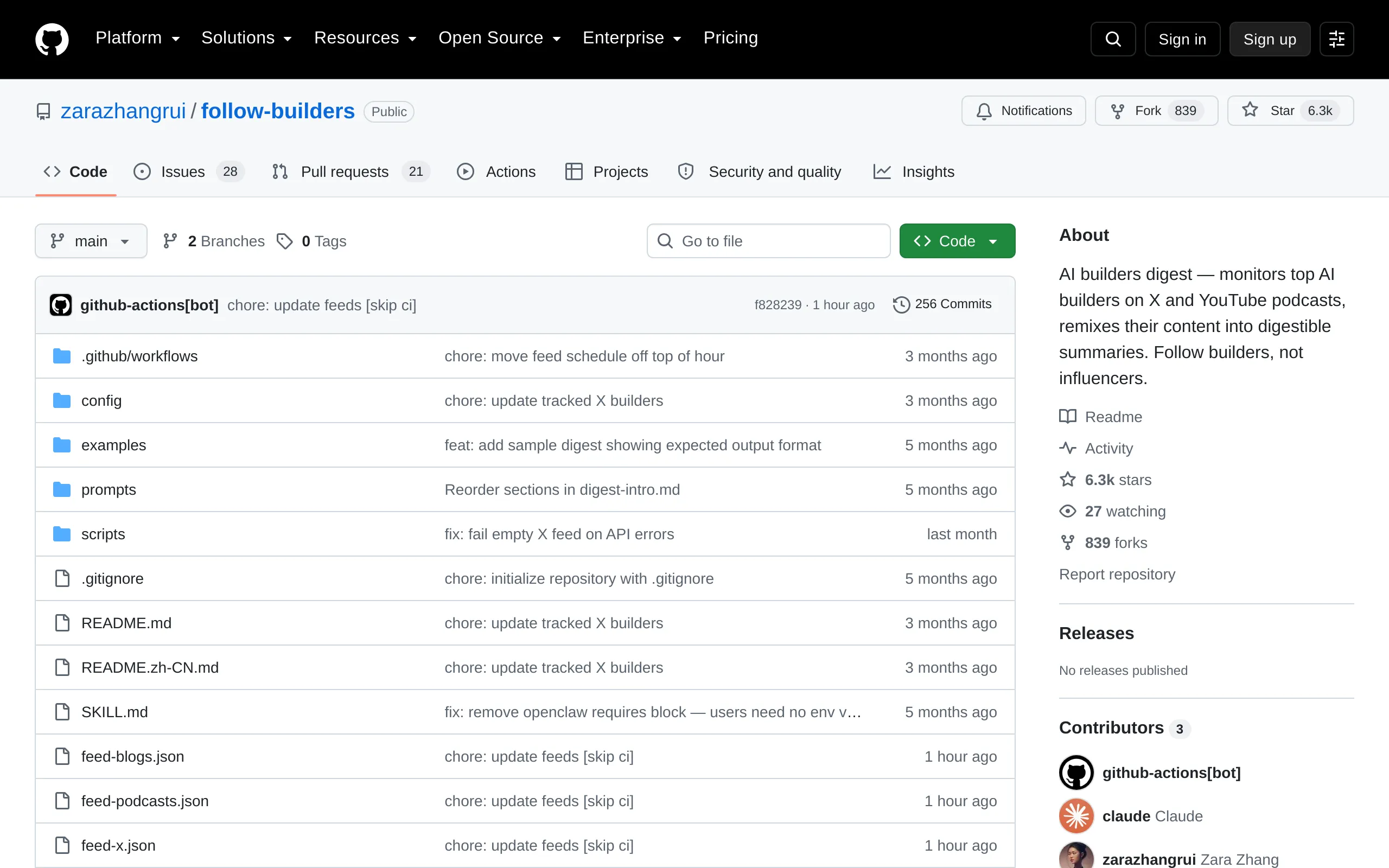Switch to the Issues tab

tap(189, 171)
